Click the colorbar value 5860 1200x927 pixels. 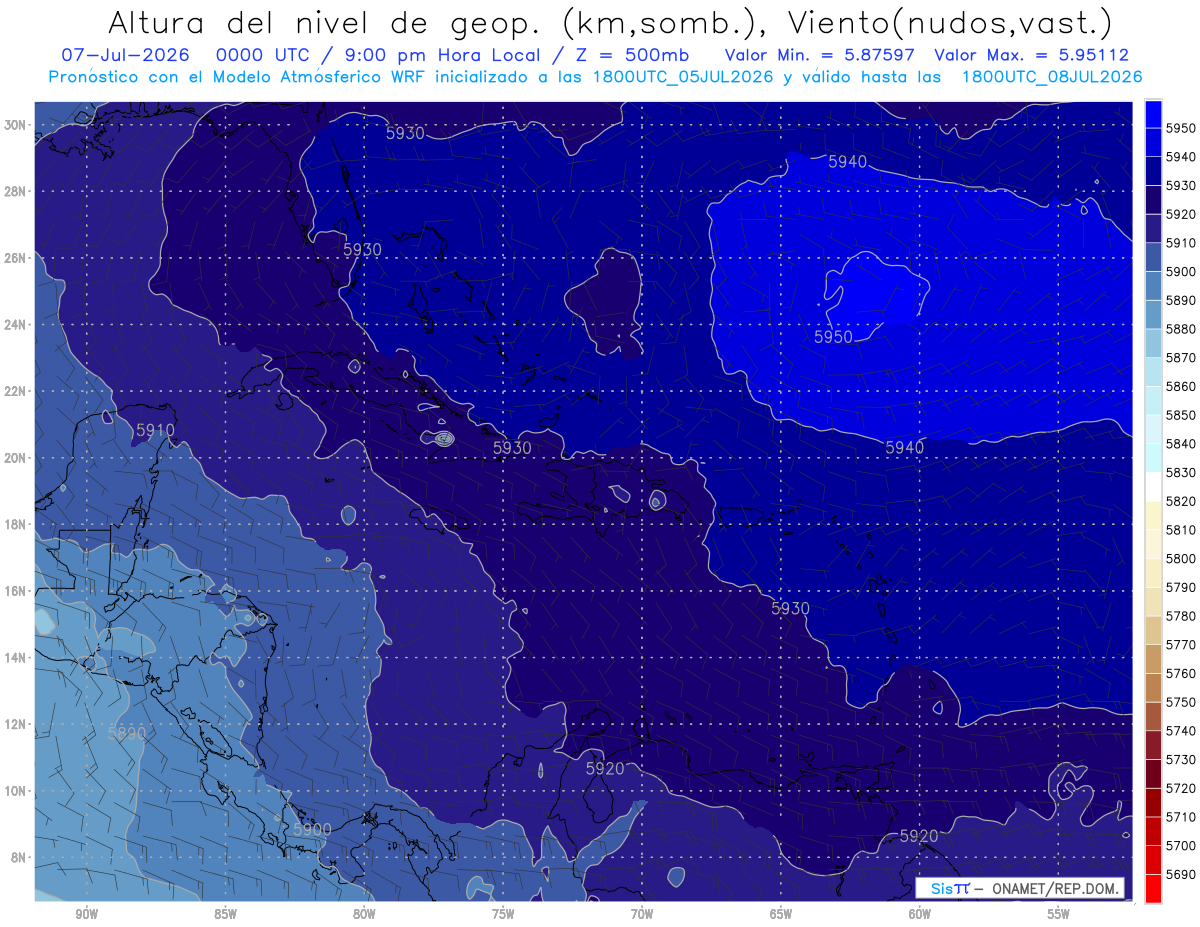coord(1181,386)
